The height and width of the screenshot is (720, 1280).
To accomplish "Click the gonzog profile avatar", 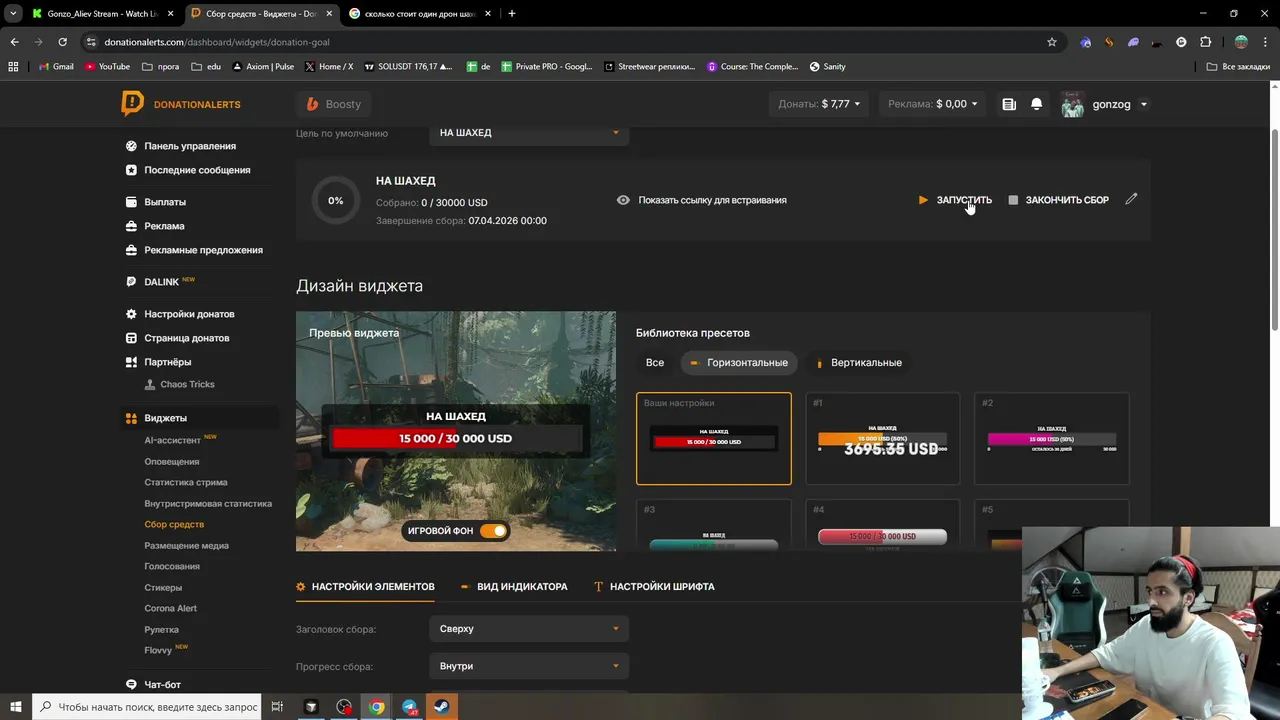I will [x=1073, y=104].
